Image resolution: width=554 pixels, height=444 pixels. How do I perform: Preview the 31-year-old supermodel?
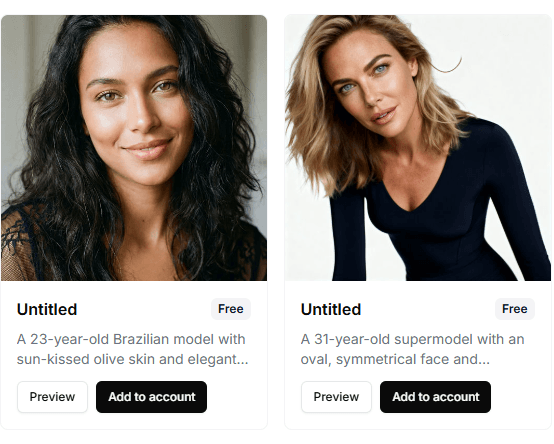[336, 397]
